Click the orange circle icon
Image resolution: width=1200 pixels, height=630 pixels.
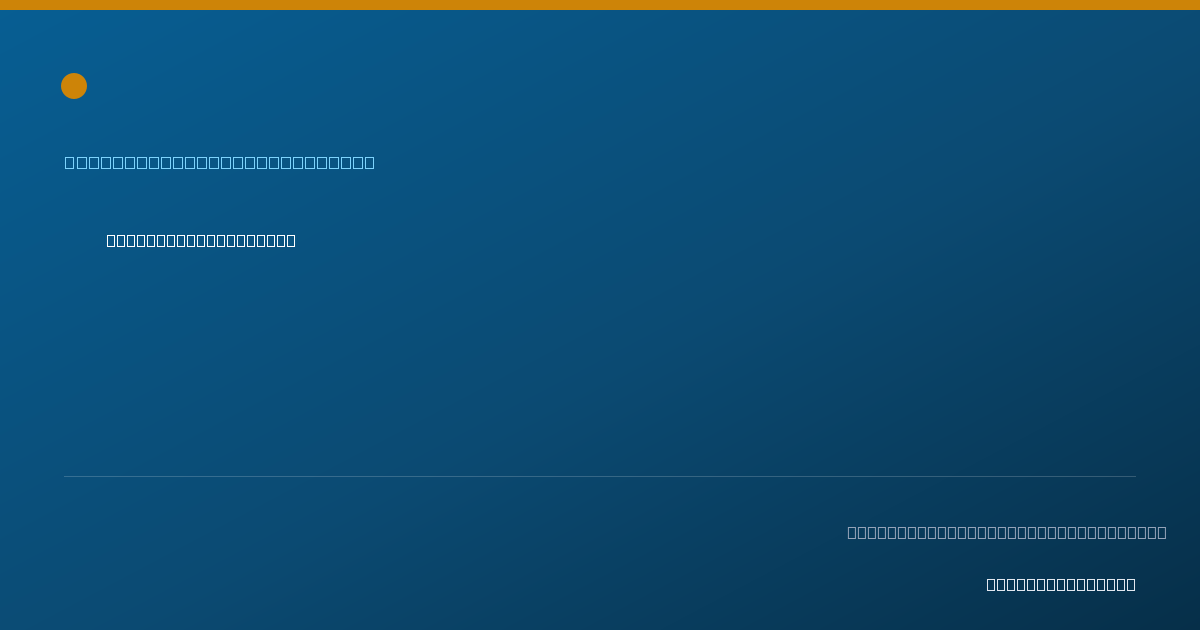74,86
